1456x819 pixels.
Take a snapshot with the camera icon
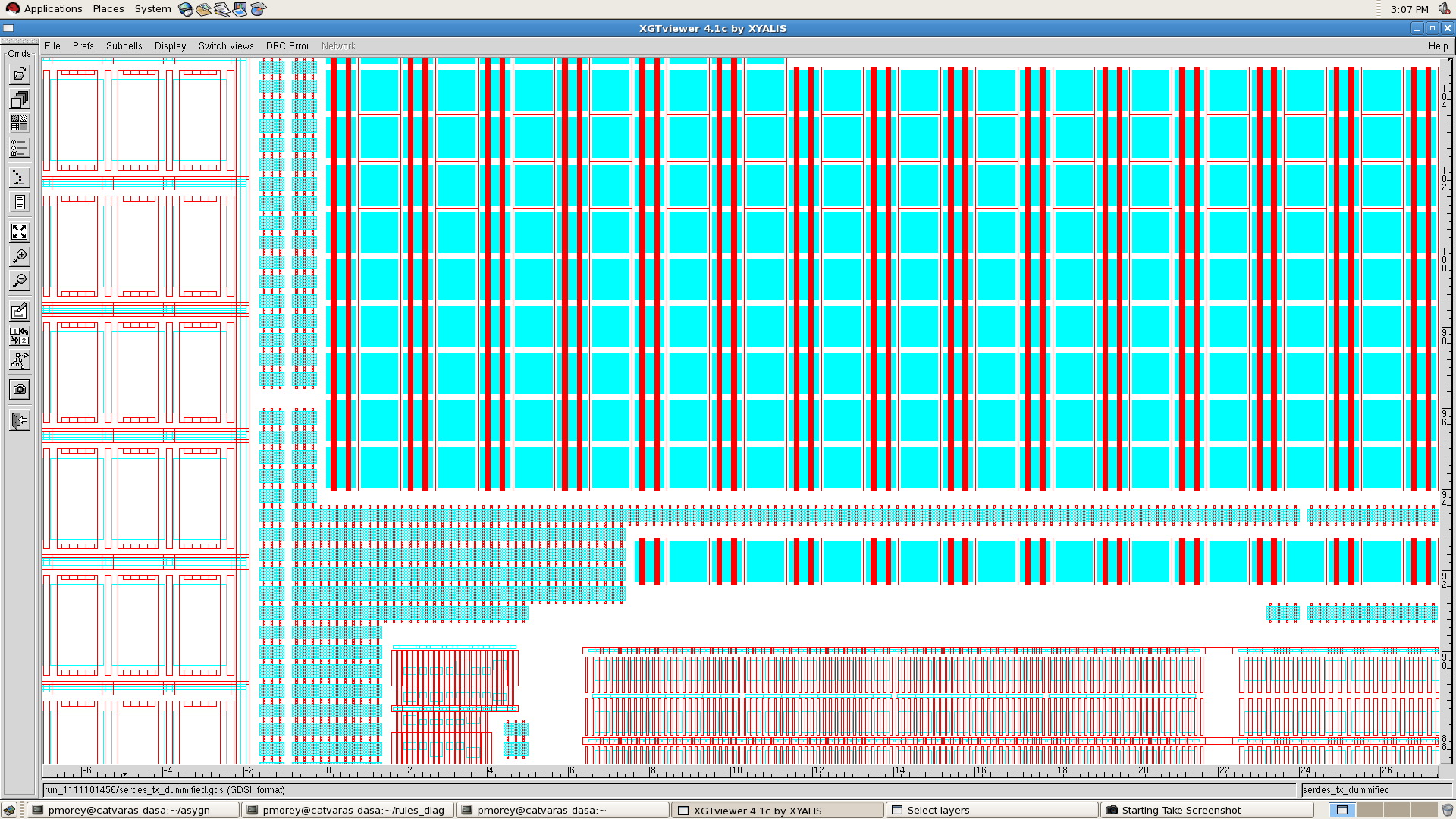pyautogui.click(x=19, y=389)
